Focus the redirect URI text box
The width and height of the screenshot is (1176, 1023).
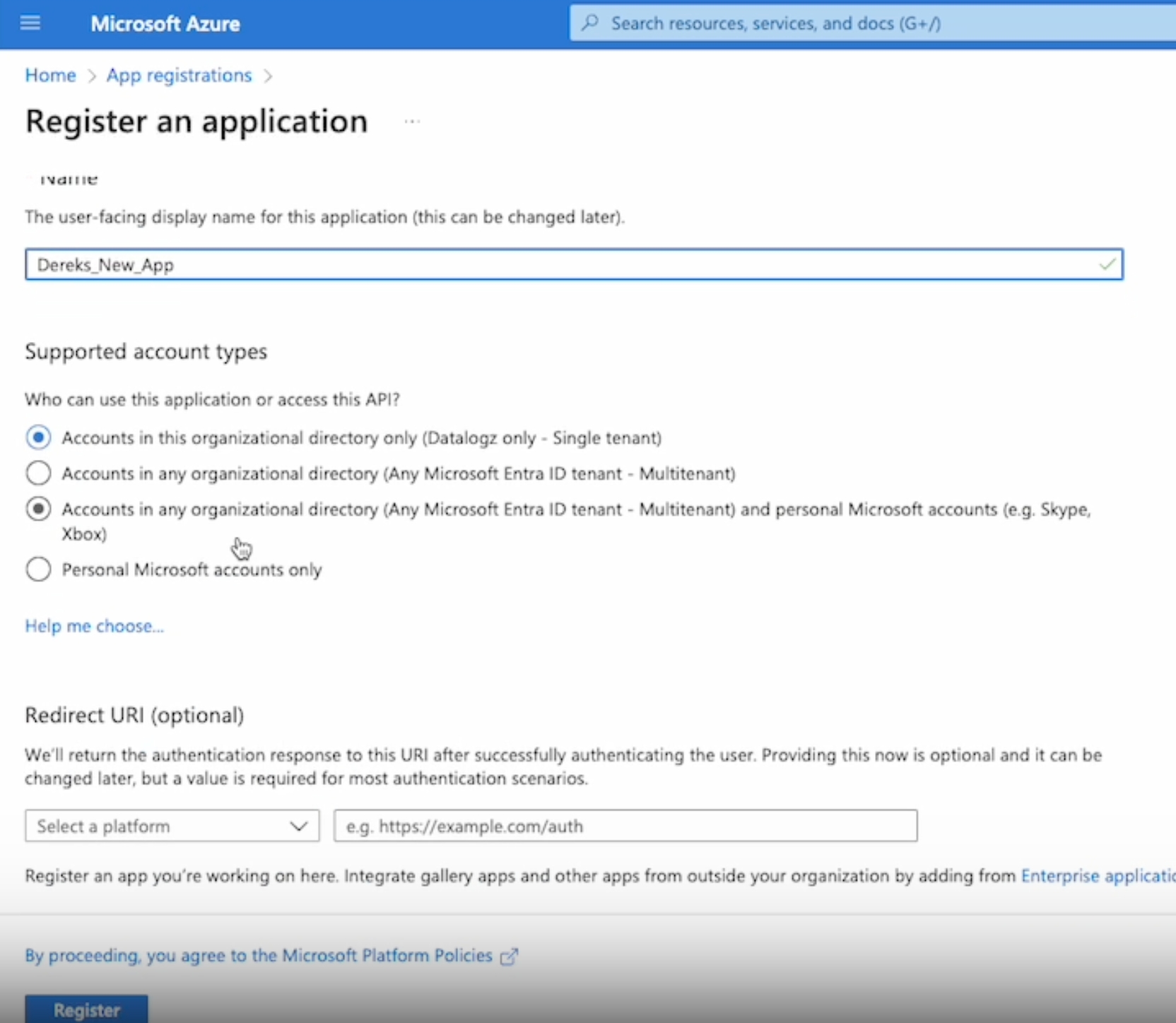(x=625, y=826)
